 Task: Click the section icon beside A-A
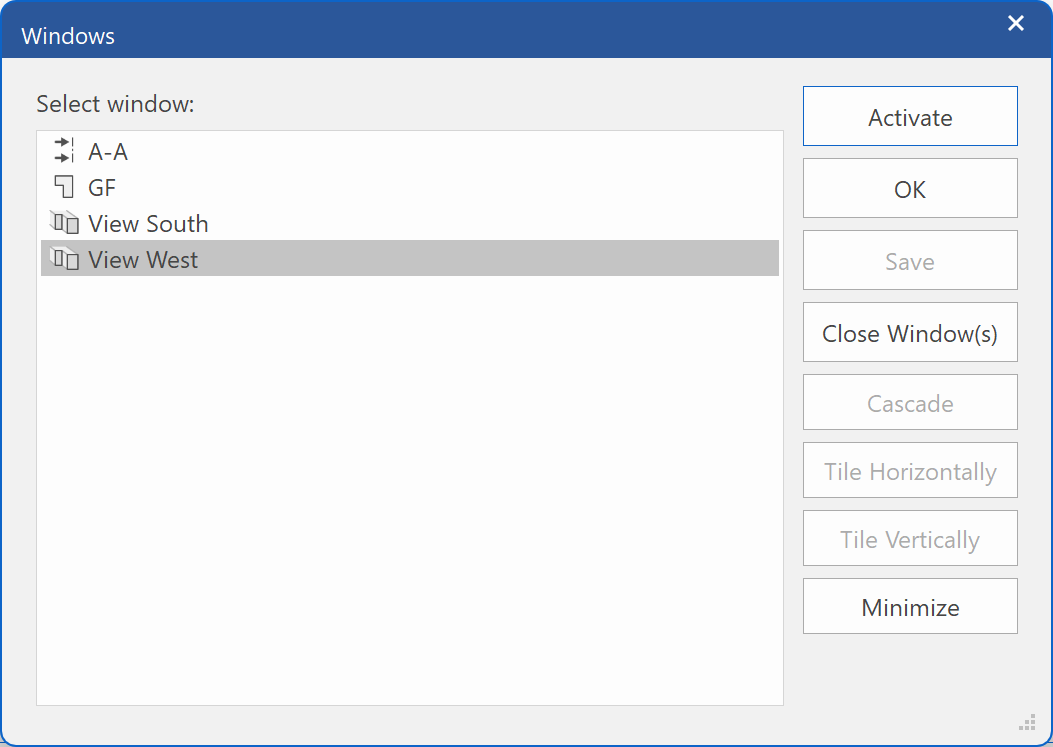tap(64, 151)
